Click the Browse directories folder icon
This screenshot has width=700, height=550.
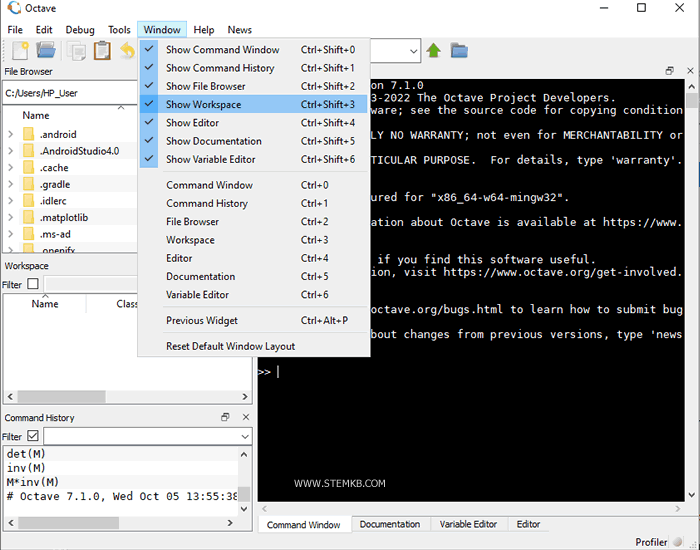[x=459, y=50]
